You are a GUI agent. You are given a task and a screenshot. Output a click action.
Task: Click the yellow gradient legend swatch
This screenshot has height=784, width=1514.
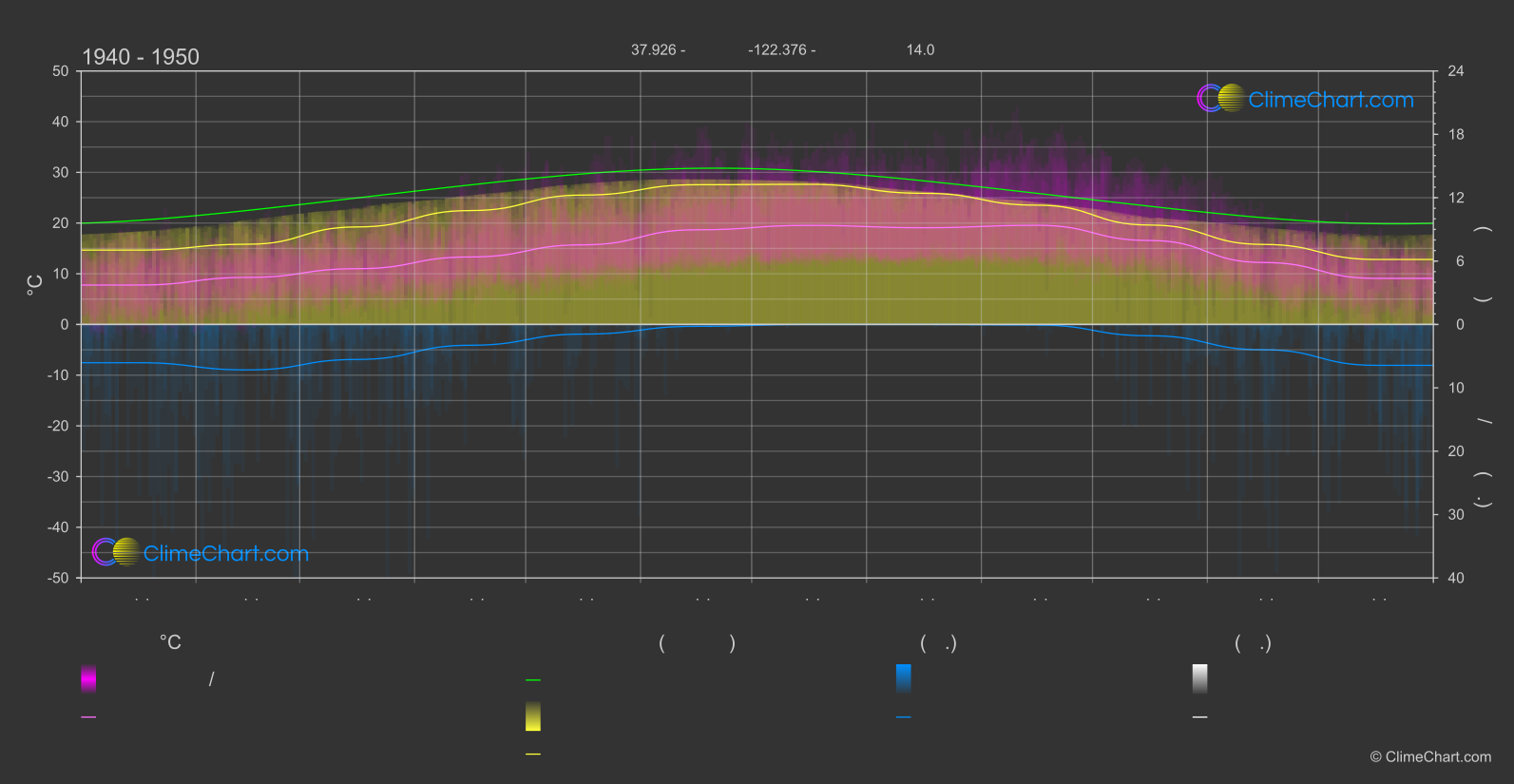pos(533,717)
